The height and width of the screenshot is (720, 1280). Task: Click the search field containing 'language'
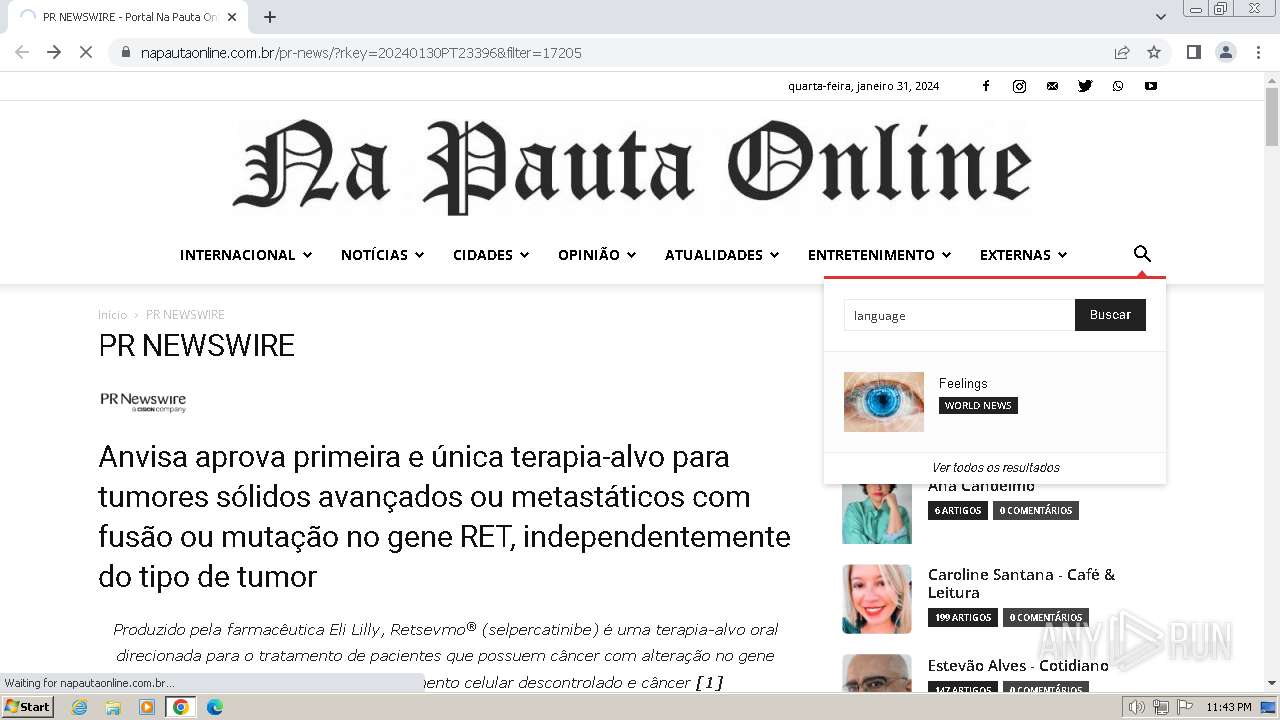click(x=959, y=315)
